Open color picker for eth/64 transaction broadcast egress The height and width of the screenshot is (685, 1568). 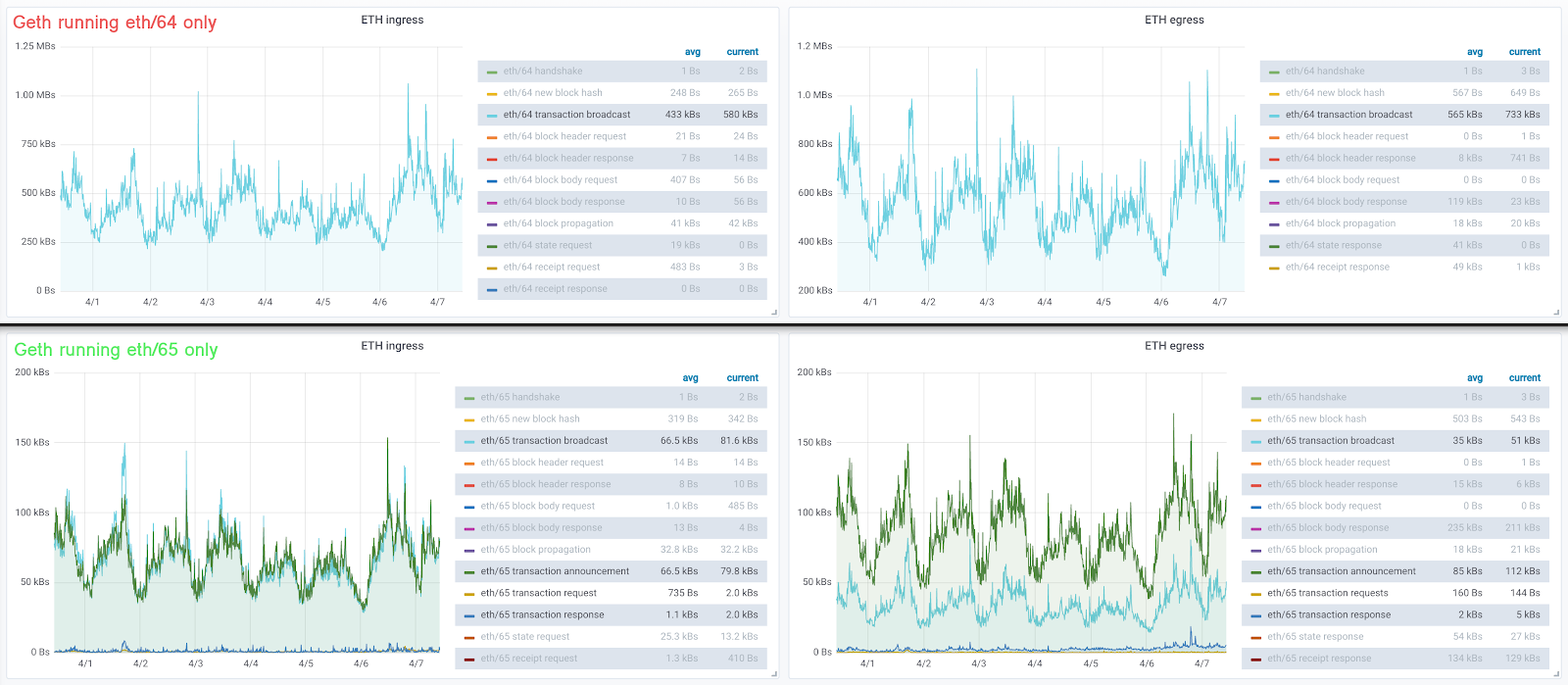(x=1274, y=116)
